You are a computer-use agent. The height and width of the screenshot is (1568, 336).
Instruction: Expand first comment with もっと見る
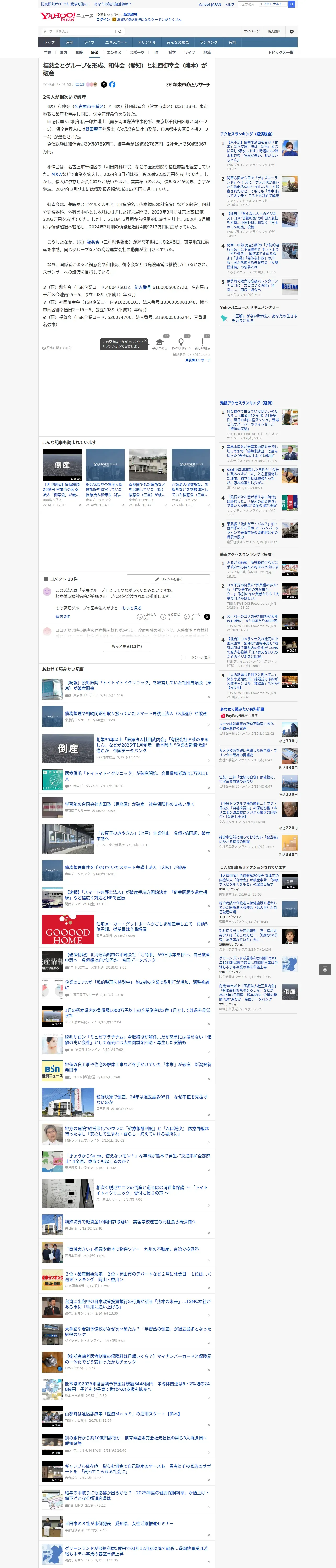click(x=131, y=608)
